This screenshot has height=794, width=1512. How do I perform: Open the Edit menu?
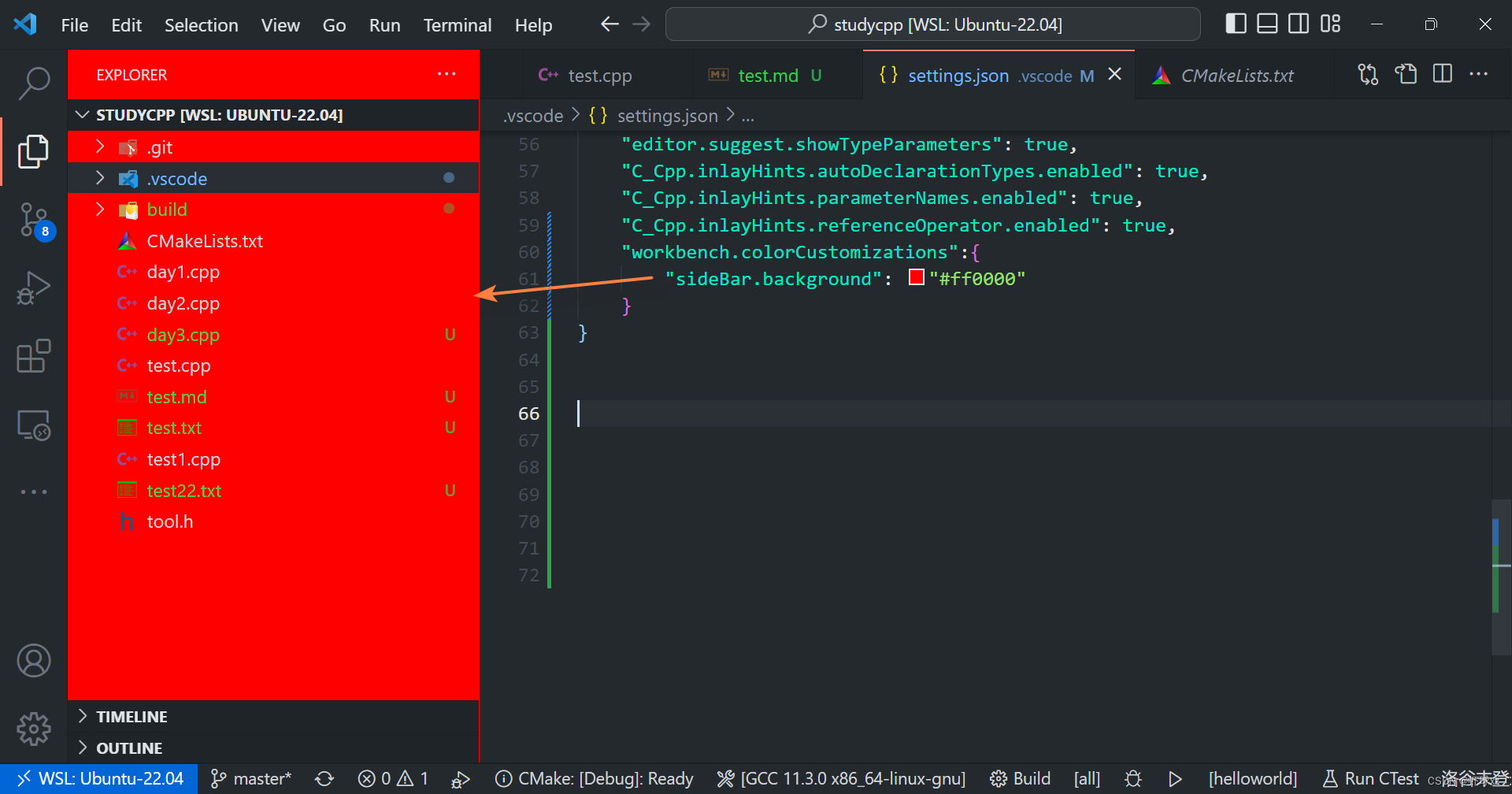pyautogui.click(x=126, y=25)
